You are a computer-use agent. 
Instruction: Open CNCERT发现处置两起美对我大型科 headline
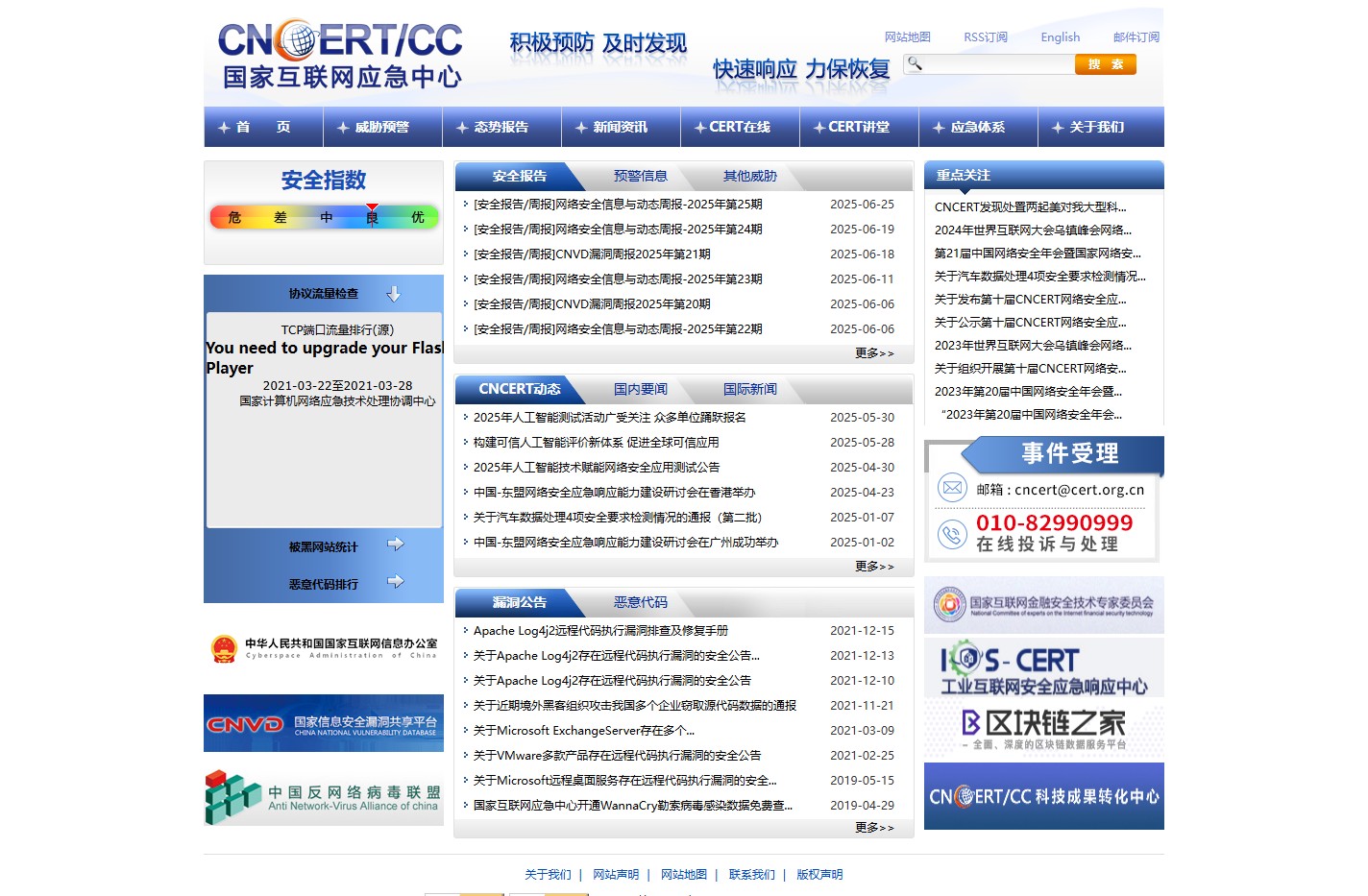[x=1031, y=207]
